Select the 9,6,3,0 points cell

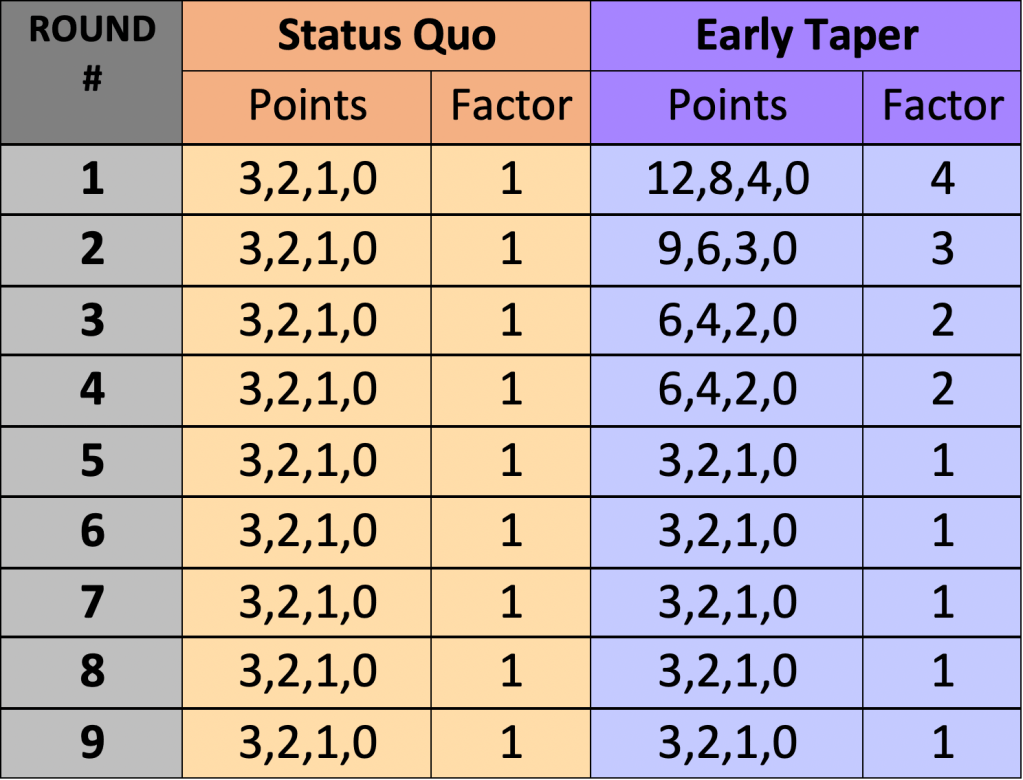[x=727, y=249]
